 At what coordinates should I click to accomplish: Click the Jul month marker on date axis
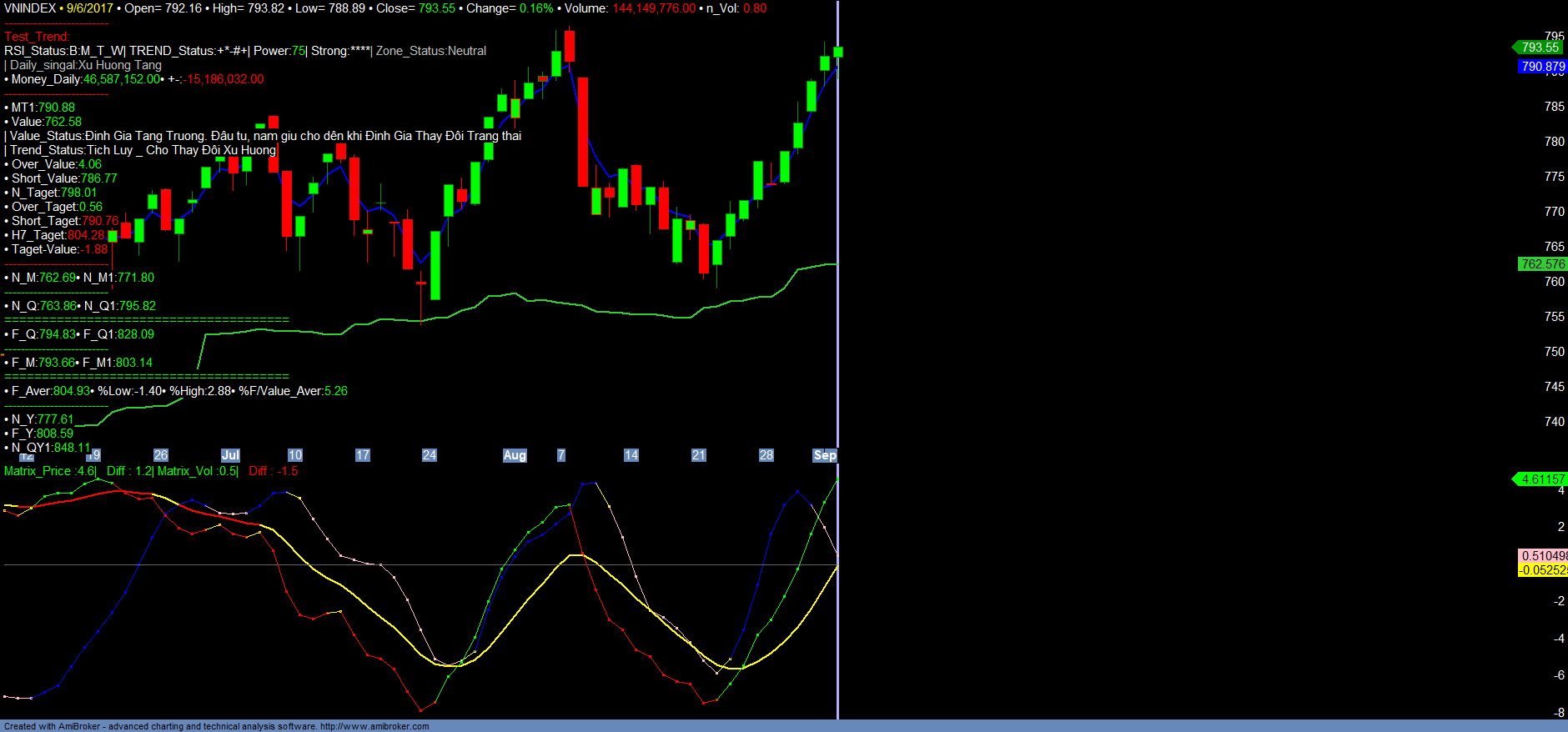coord(230,455)
